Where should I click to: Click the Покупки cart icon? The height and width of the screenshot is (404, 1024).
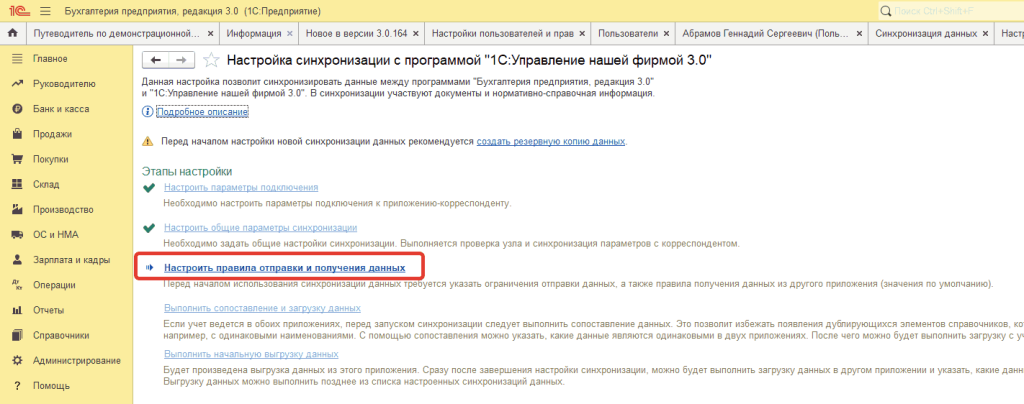(x=18, y=159)
